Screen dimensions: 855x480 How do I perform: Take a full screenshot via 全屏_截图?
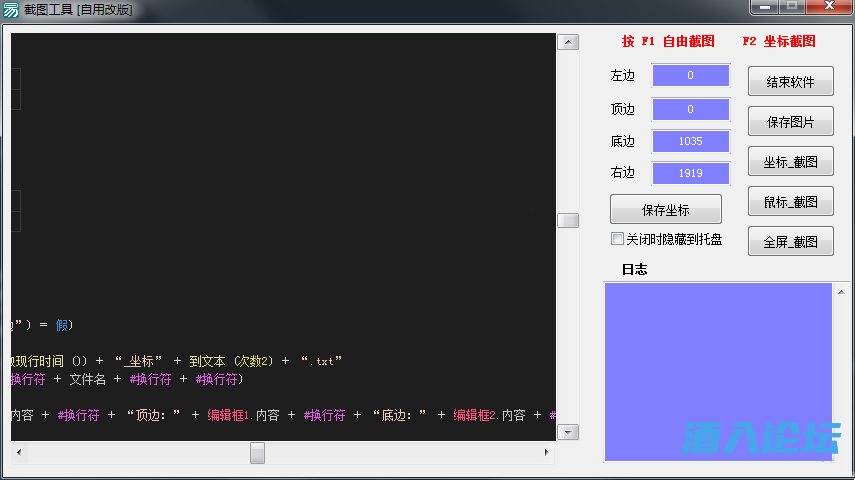tap(790, 242)
